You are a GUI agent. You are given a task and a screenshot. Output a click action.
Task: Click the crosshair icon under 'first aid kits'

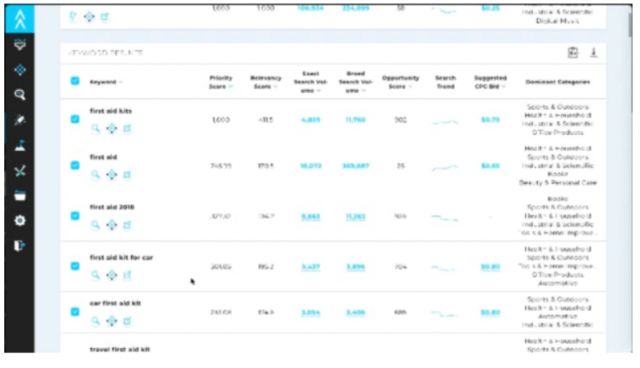click(111, 129)
